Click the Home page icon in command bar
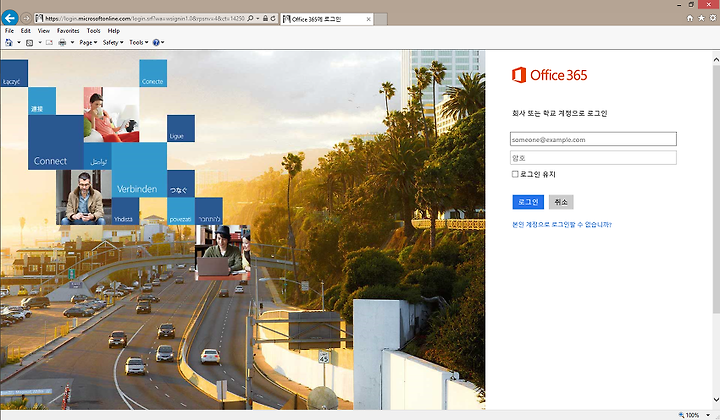Viewport: 720px width, 420px height. tap(9, 42)
